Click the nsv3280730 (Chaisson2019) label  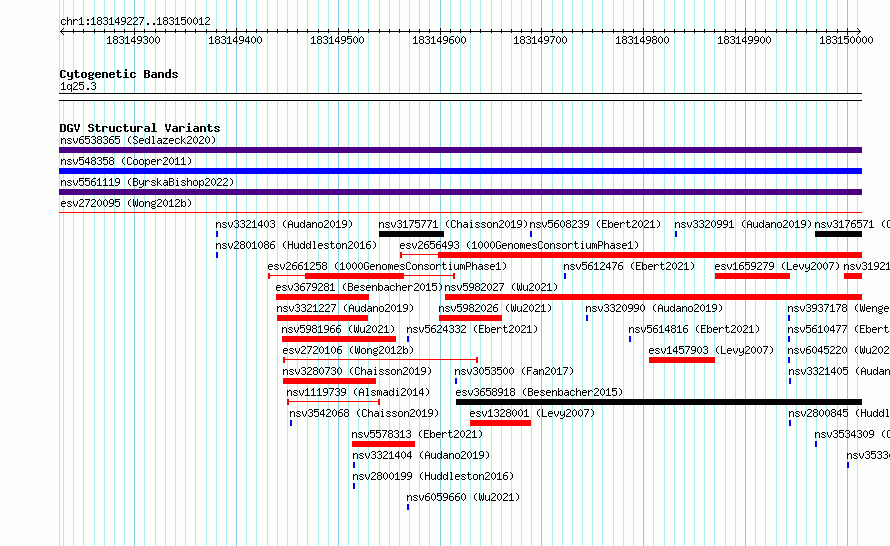pos(357,371)
